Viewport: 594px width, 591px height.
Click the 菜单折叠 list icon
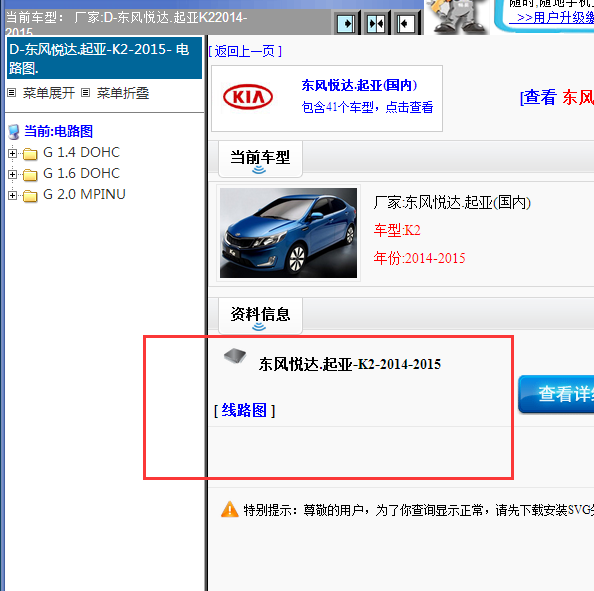click(x=86, y=92)
